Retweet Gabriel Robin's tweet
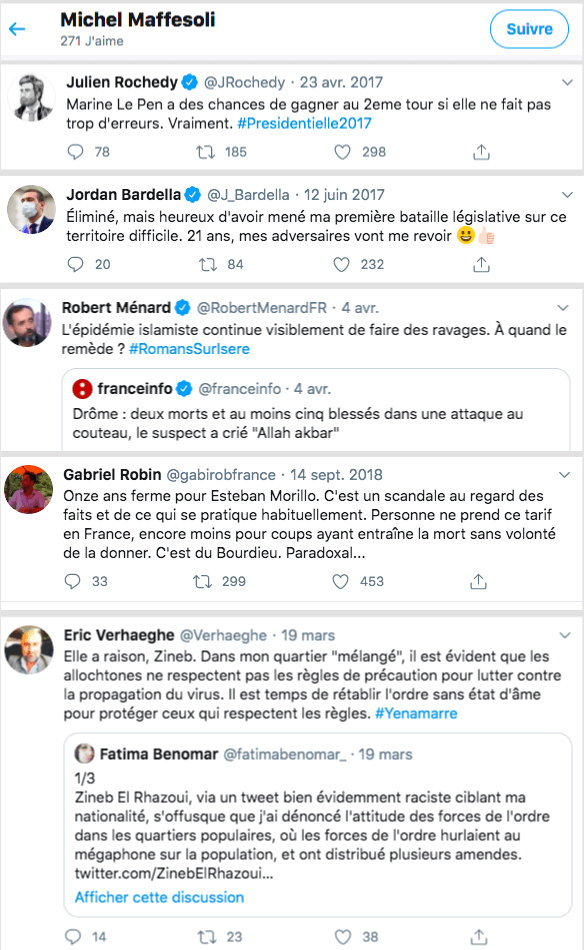Screen dimensions: 584x950 pos(205,578)
